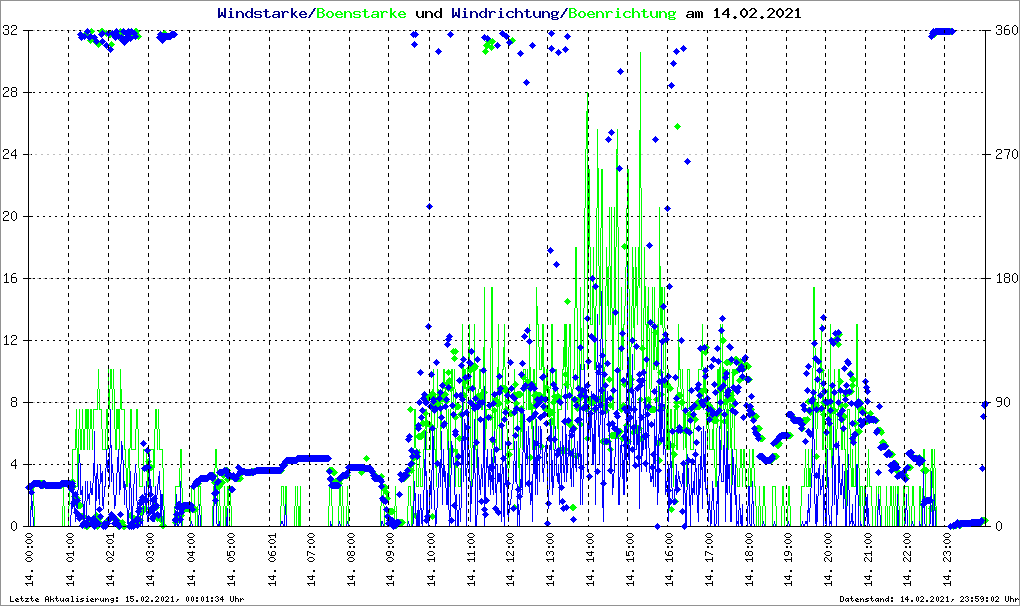Image resolution: width=1020 pixels, height=606 pixels.
Task: Click time label '14. 18:00'
Action: coord(748,559)
